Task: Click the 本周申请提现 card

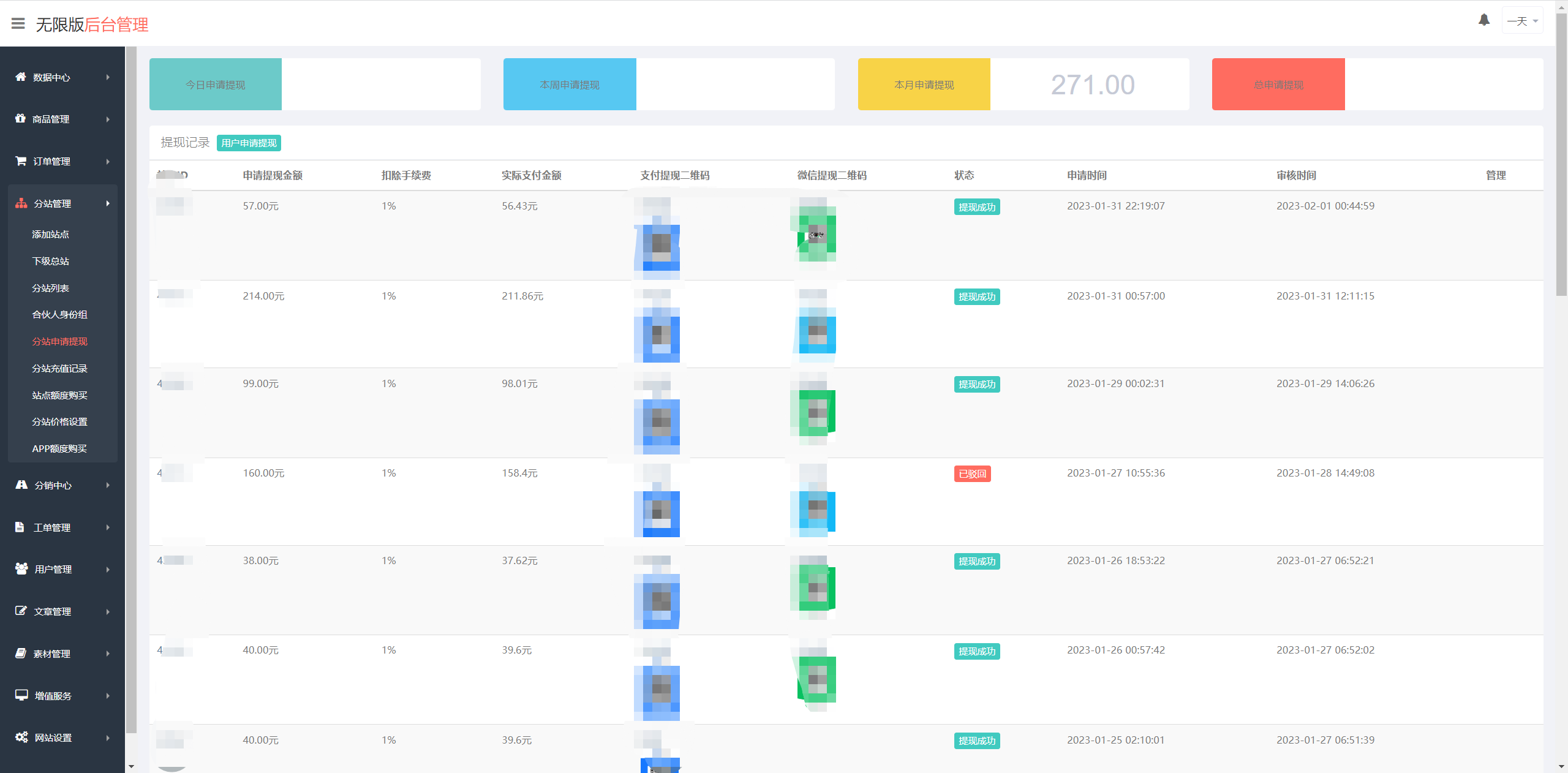Action: coord(669,85)
